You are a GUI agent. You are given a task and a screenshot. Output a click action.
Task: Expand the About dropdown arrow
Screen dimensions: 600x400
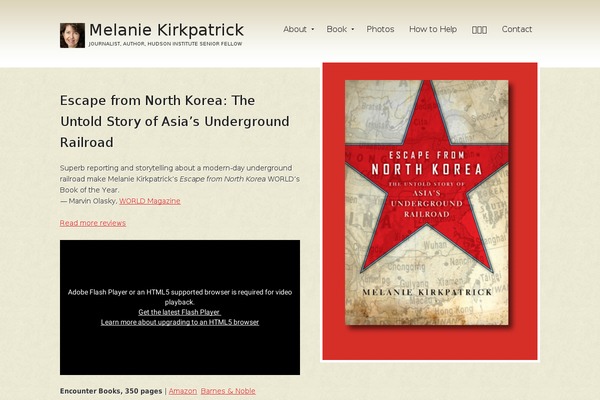[313, 29]
